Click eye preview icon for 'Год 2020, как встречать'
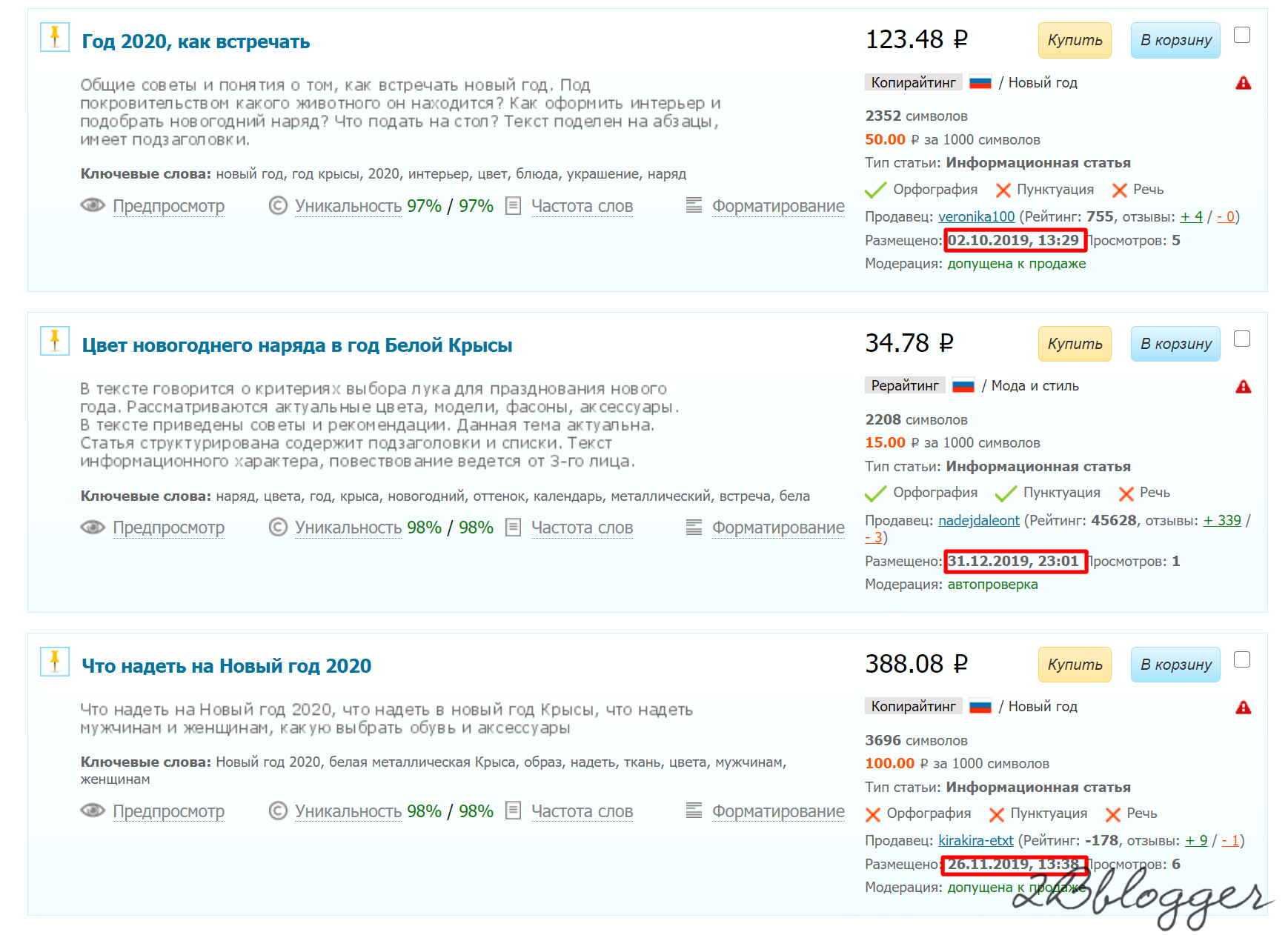The image size is (1288, 935). click(x=93, y=205)
